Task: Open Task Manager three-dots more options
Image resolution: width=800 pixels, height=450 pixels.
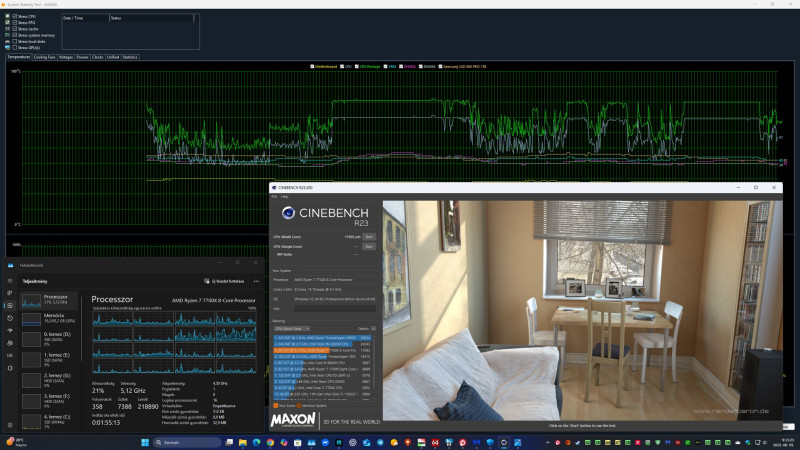Action: click(256, 281)
